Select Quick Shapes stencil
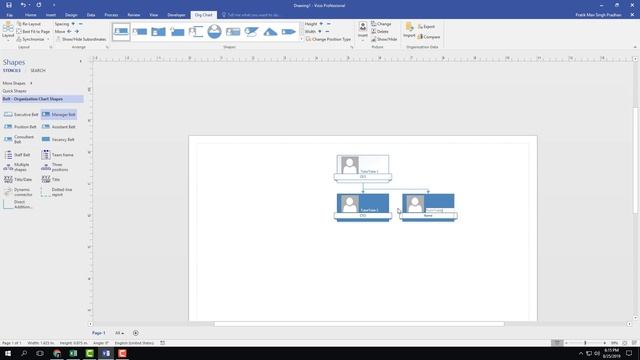 point(14,91)
